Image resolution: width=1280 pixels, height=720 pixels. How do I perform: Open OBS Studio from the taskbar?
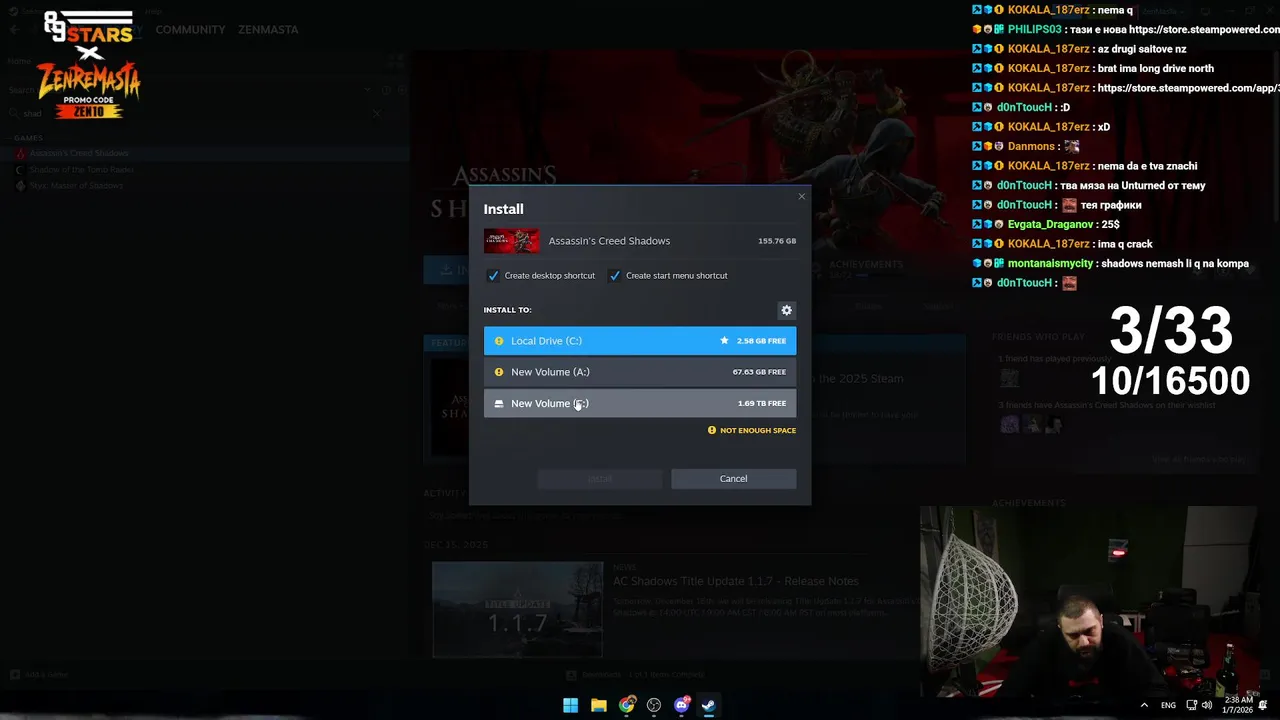(654, 705)
